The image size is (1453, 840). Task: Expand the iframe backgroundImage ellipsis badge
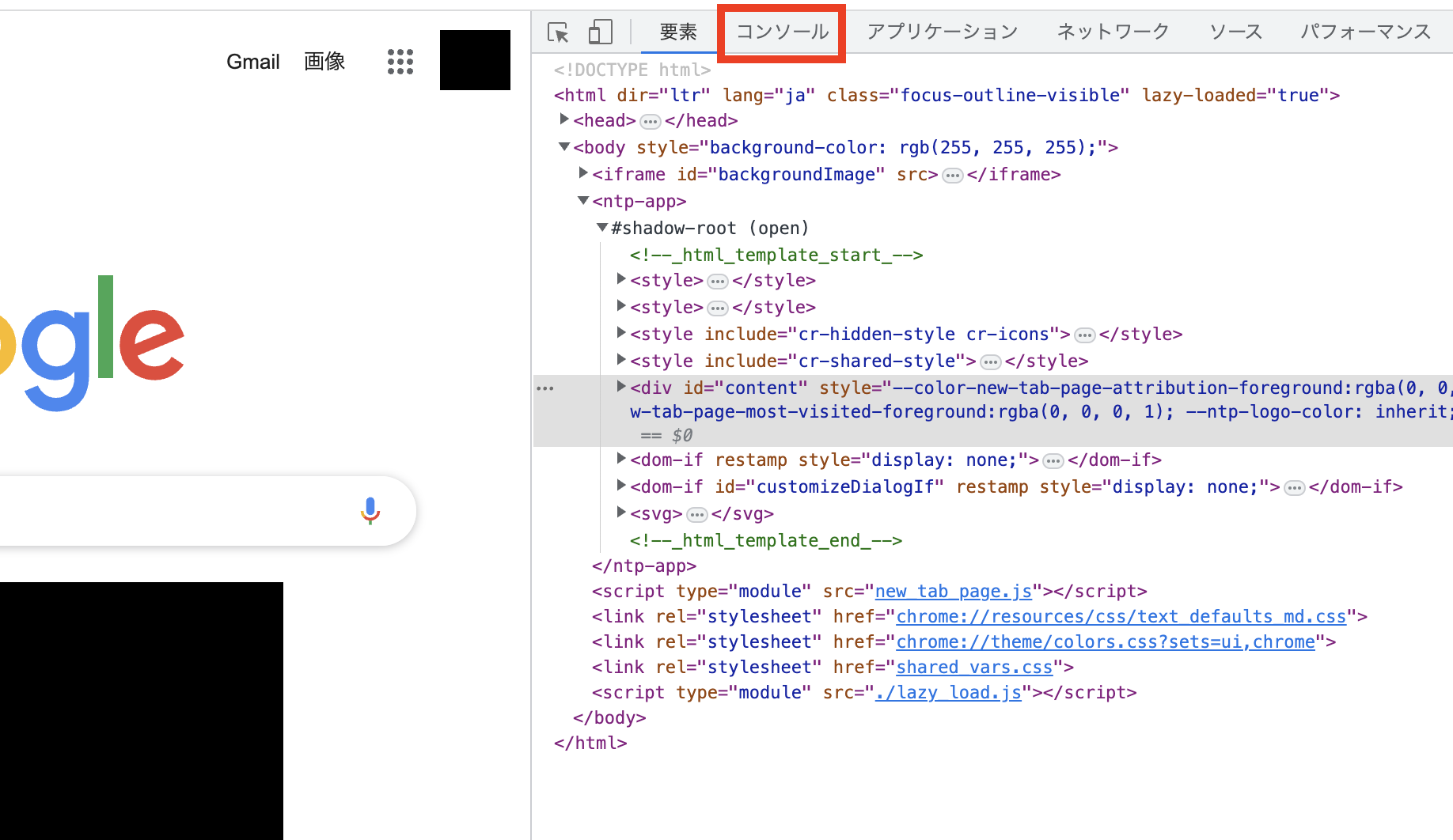tap(953, 176)
